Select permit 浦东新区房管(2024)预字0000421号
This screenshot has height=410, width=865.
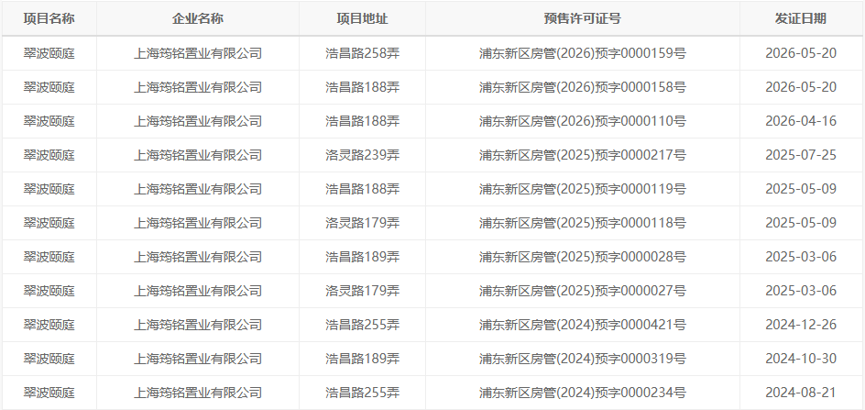[582, 325]
